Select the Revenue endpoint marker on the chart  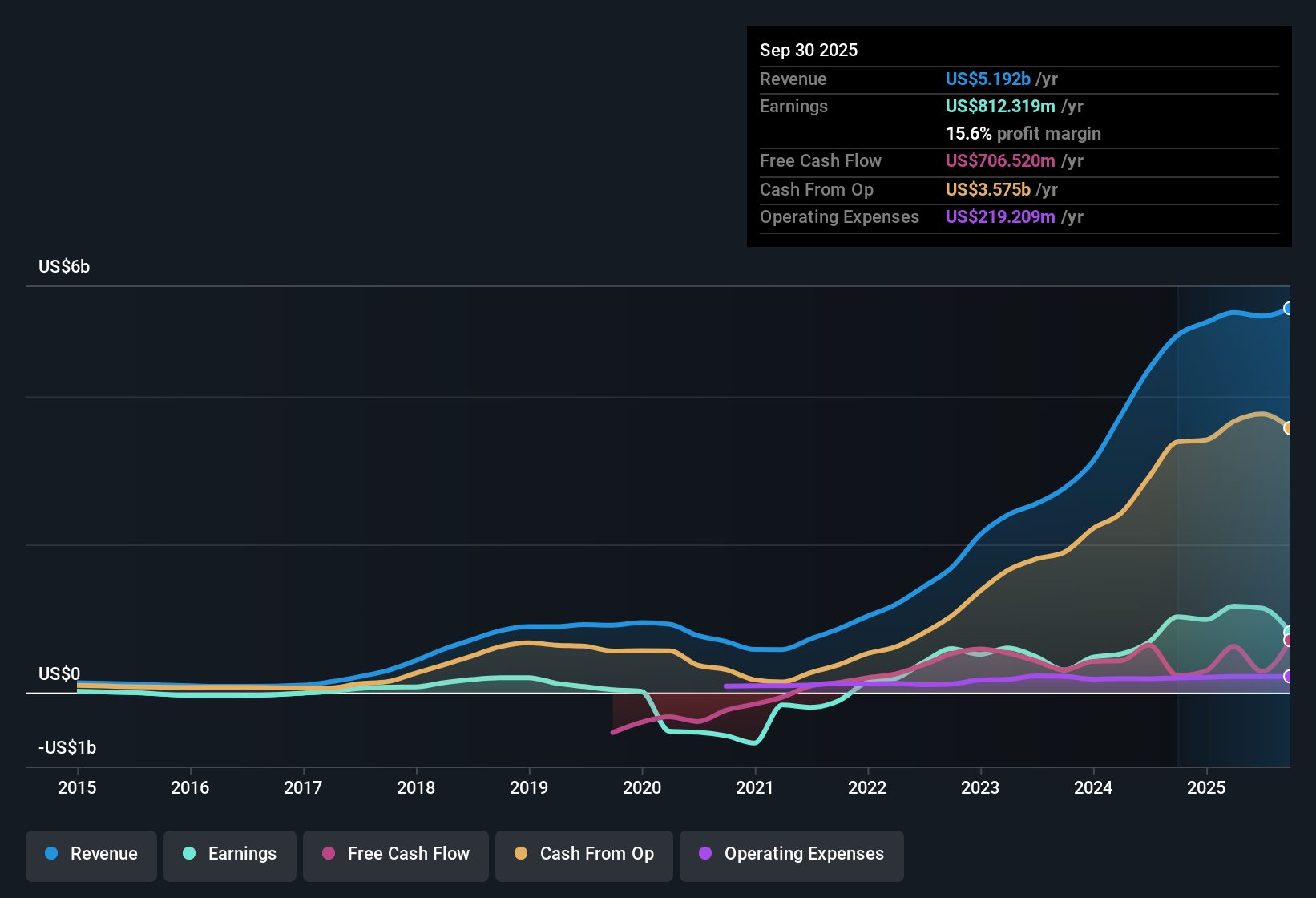[1289, 308]
